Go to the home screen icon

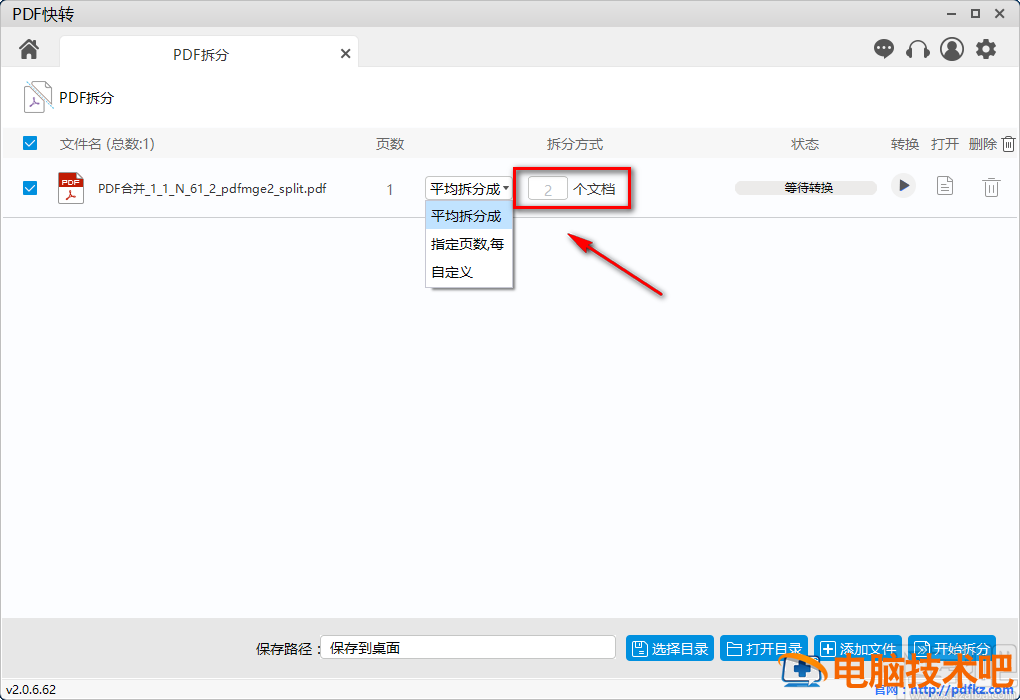pyautogui.click(x=29, y=49)
